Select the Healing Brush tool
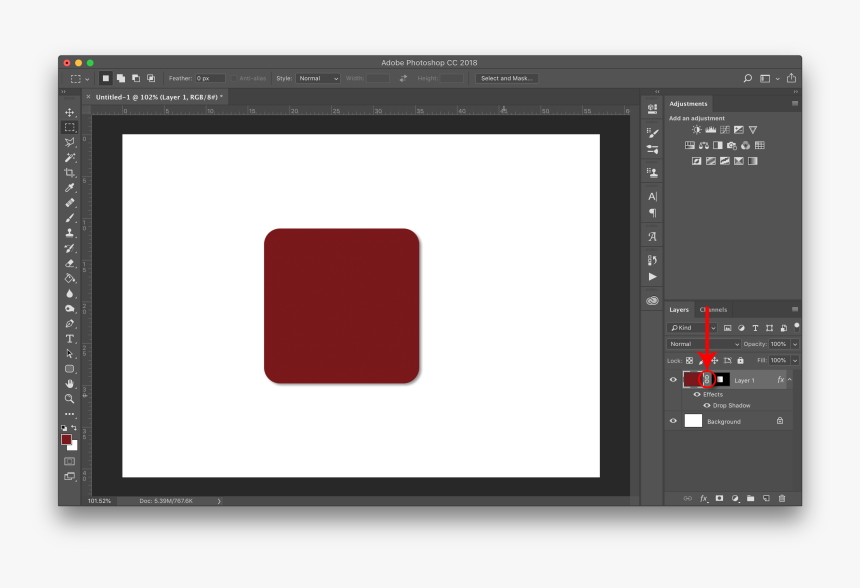The image size is (860, 588). 70,203
